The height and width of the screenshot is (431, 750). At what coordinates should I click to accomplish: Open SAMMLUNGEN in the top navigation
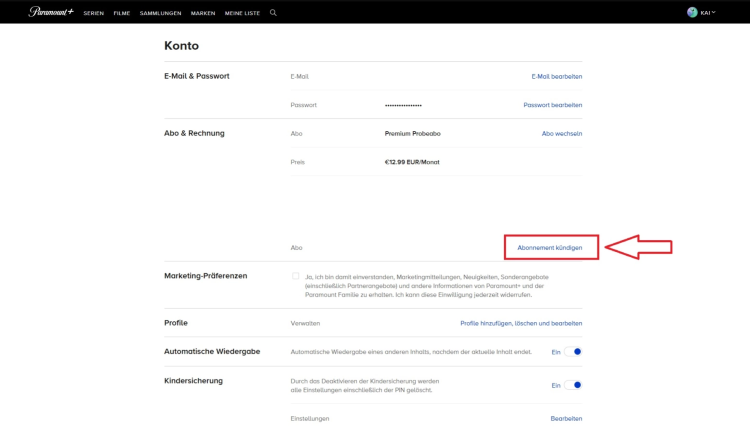[x=158, y=13]
